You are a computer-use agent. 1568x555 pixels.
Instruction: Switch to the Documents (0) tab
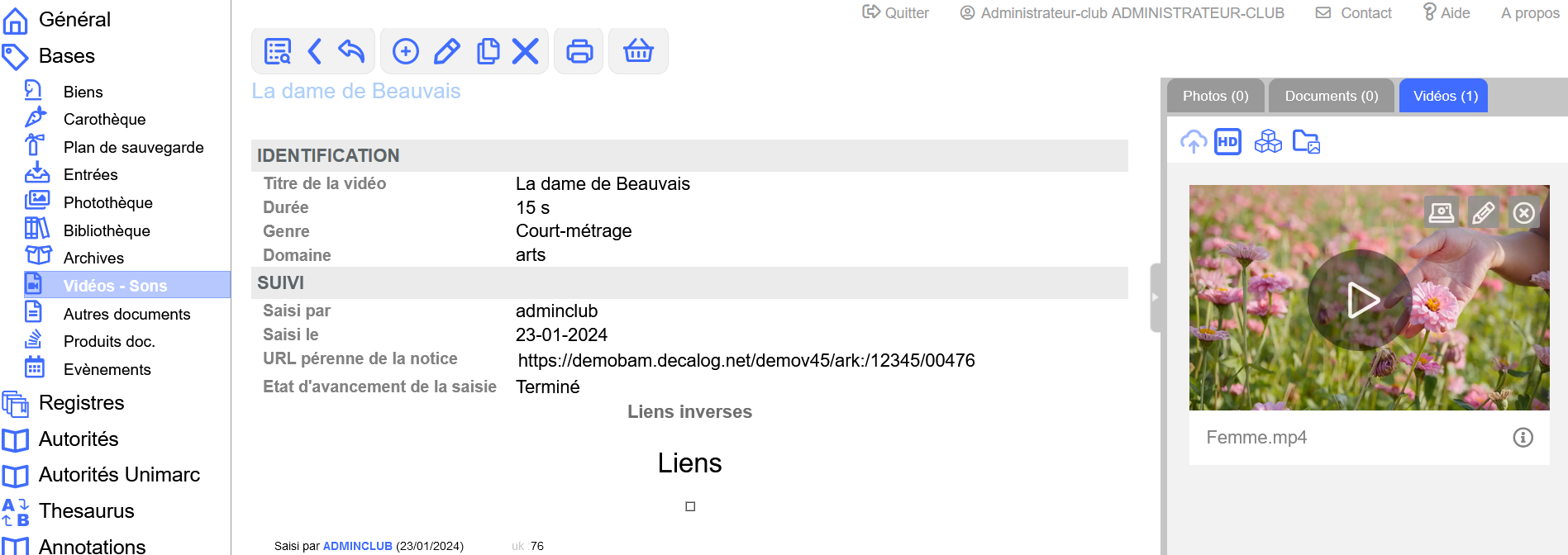[1331, 96]
